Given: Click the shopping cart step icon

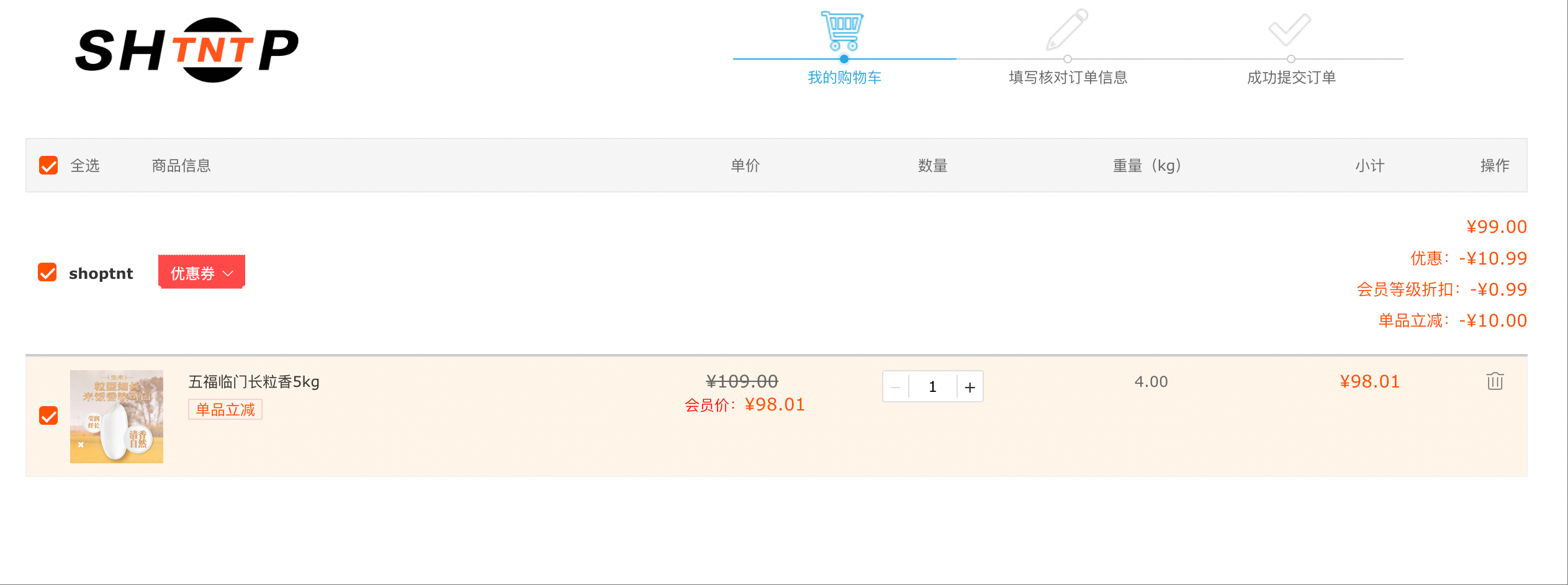Looking at the screenshot, I should click(842, 31).
